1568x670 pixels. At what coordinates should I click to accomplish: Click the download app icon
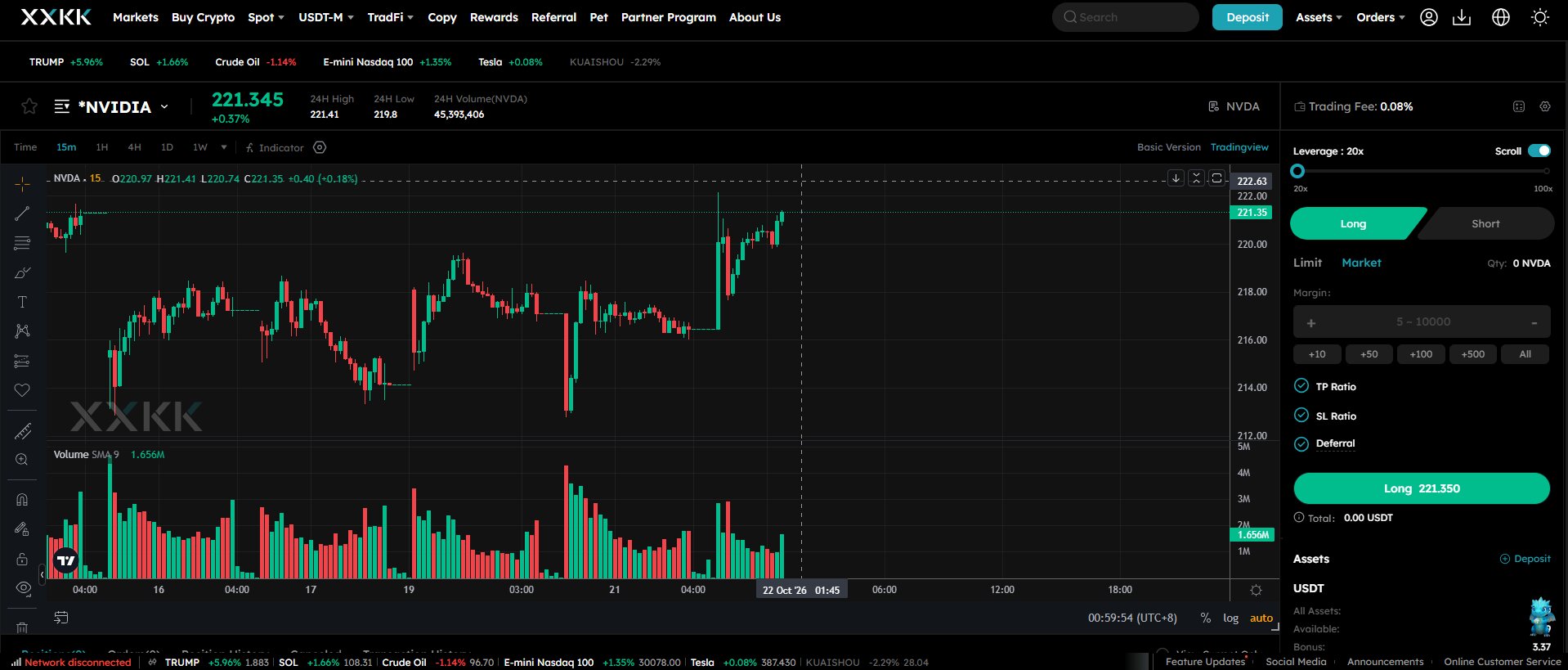[1462, 17]
